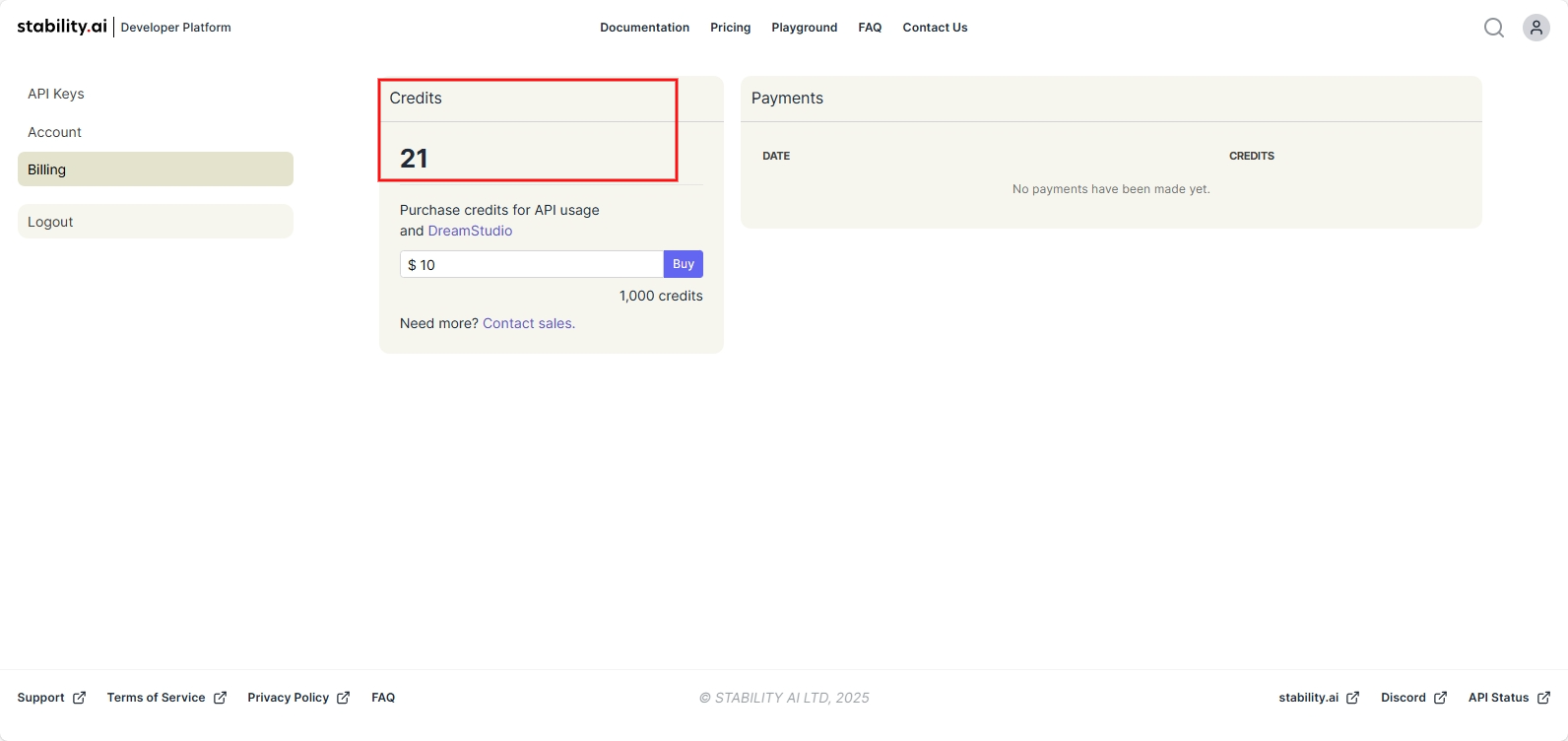Open the Privacy Policy footer link
This screenshot has height=741, width=1568.
[298, 698]
